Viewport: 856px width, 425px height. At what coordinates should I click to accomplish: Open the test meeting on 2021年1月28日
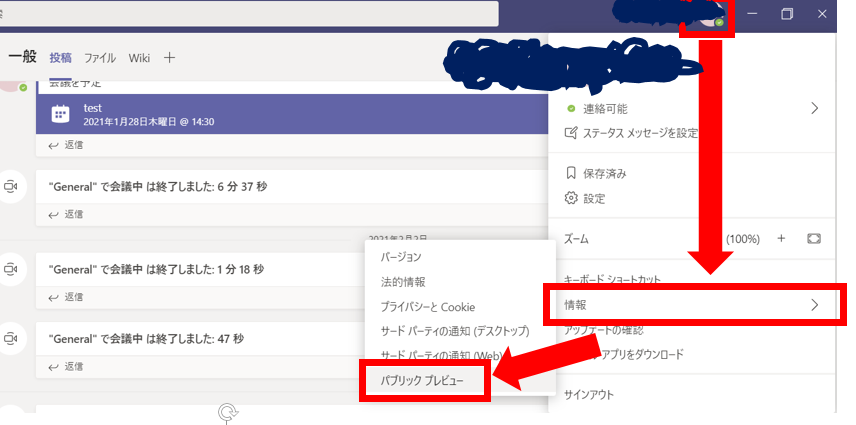click(x=292, y=114)
